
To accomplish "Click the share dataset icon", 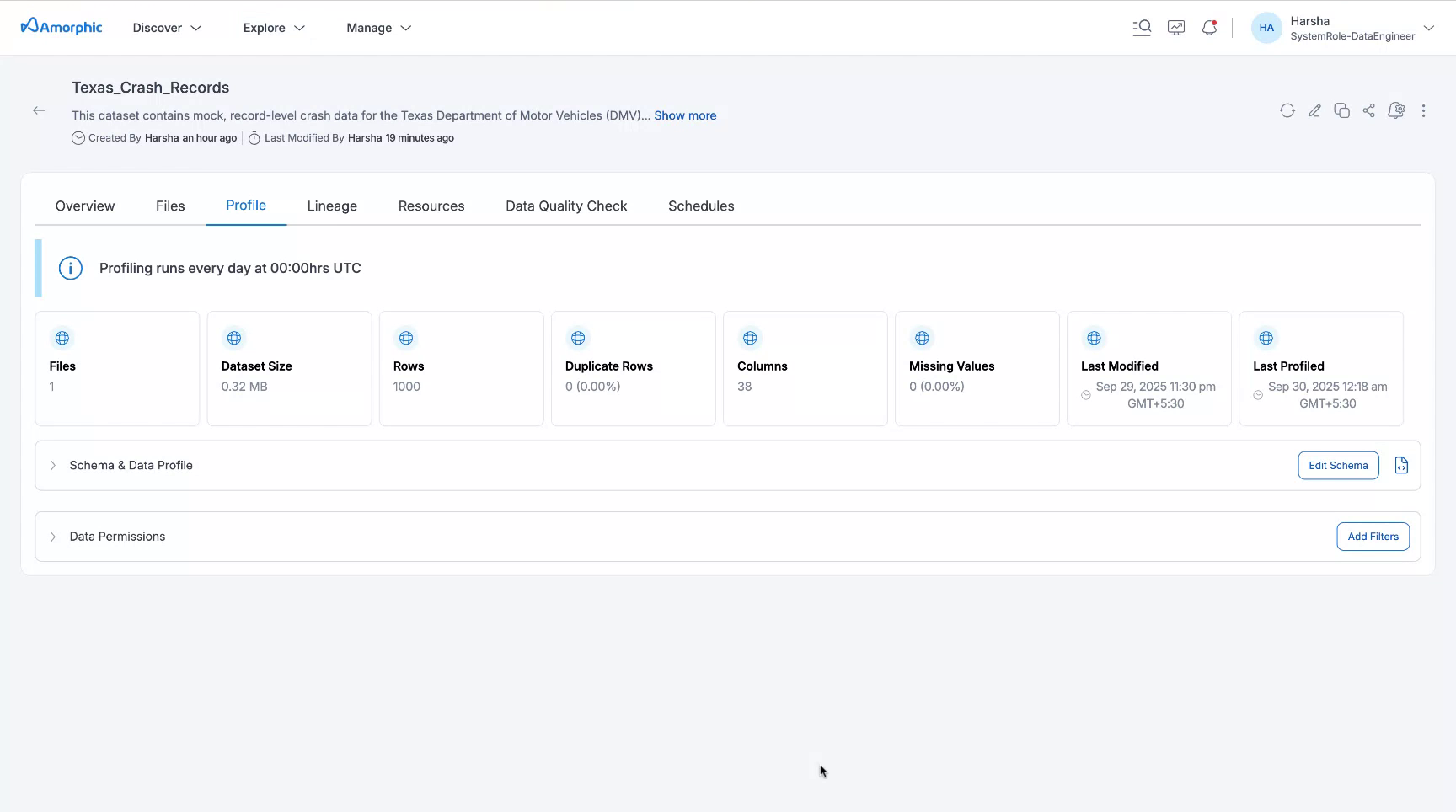I will 1368,110.
